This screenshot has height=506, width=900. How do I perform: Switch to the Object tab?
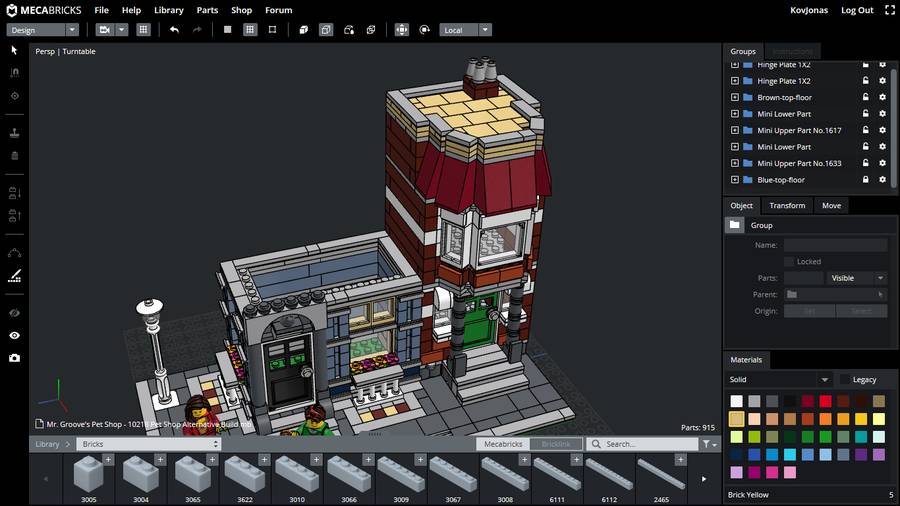click(742, 205)
